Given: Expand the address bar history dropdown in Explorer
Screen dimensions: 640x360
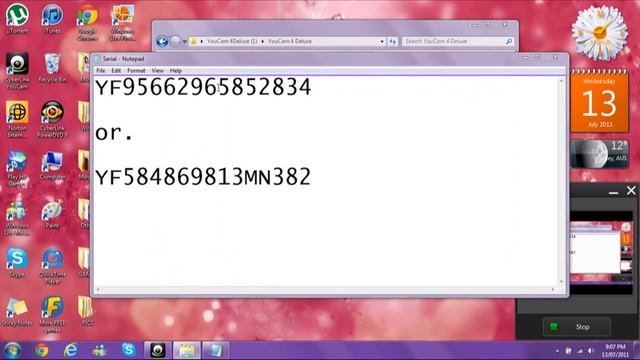Looking at the screenshot, I should coord(382,42).
